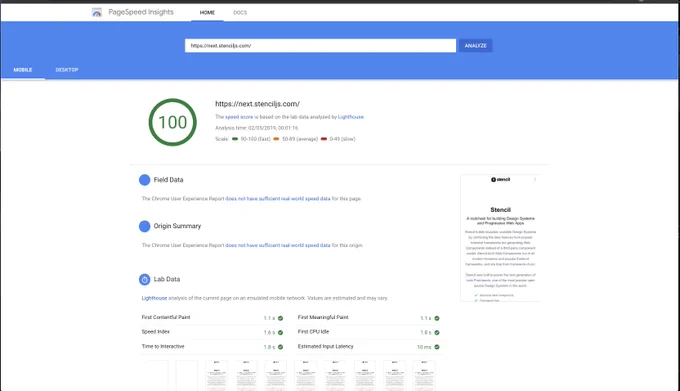
Task: Open Origin Summary insufficient speed data link
Action: 278,245
